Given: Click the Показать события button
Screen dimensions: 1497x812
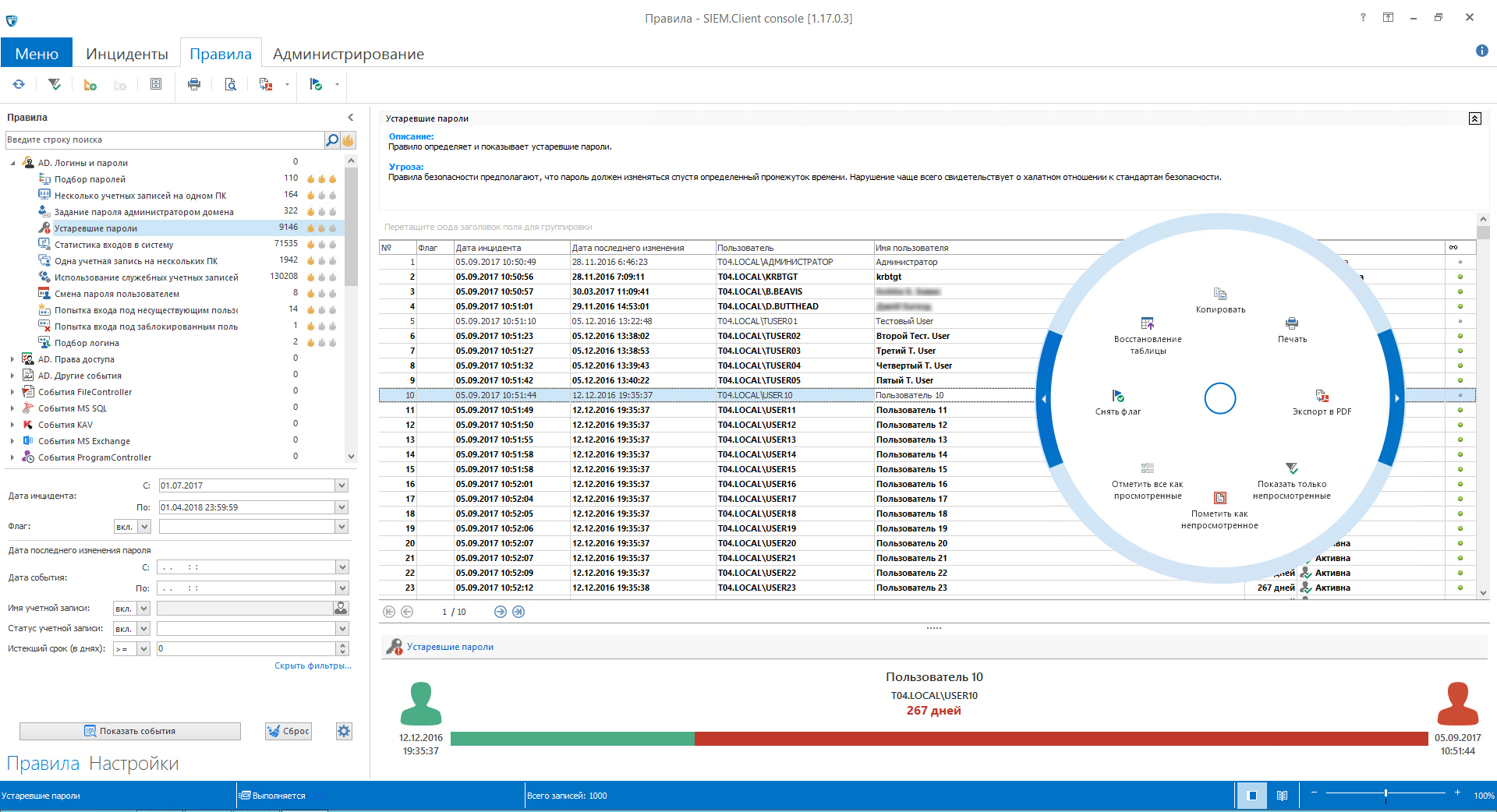Looking at the screenshot, I should 130,731.
